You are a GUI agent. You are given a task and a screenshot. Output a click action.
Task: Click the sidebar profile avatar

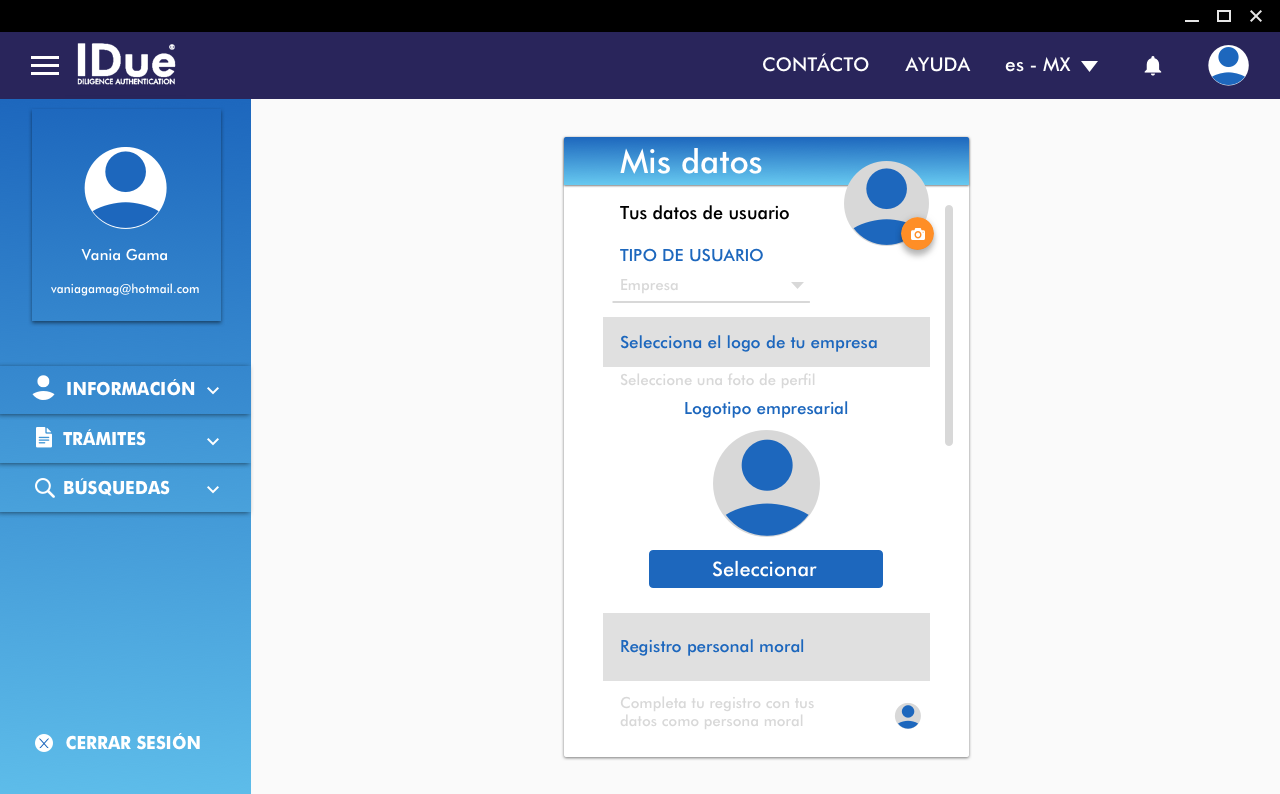(x=125, y=188)
